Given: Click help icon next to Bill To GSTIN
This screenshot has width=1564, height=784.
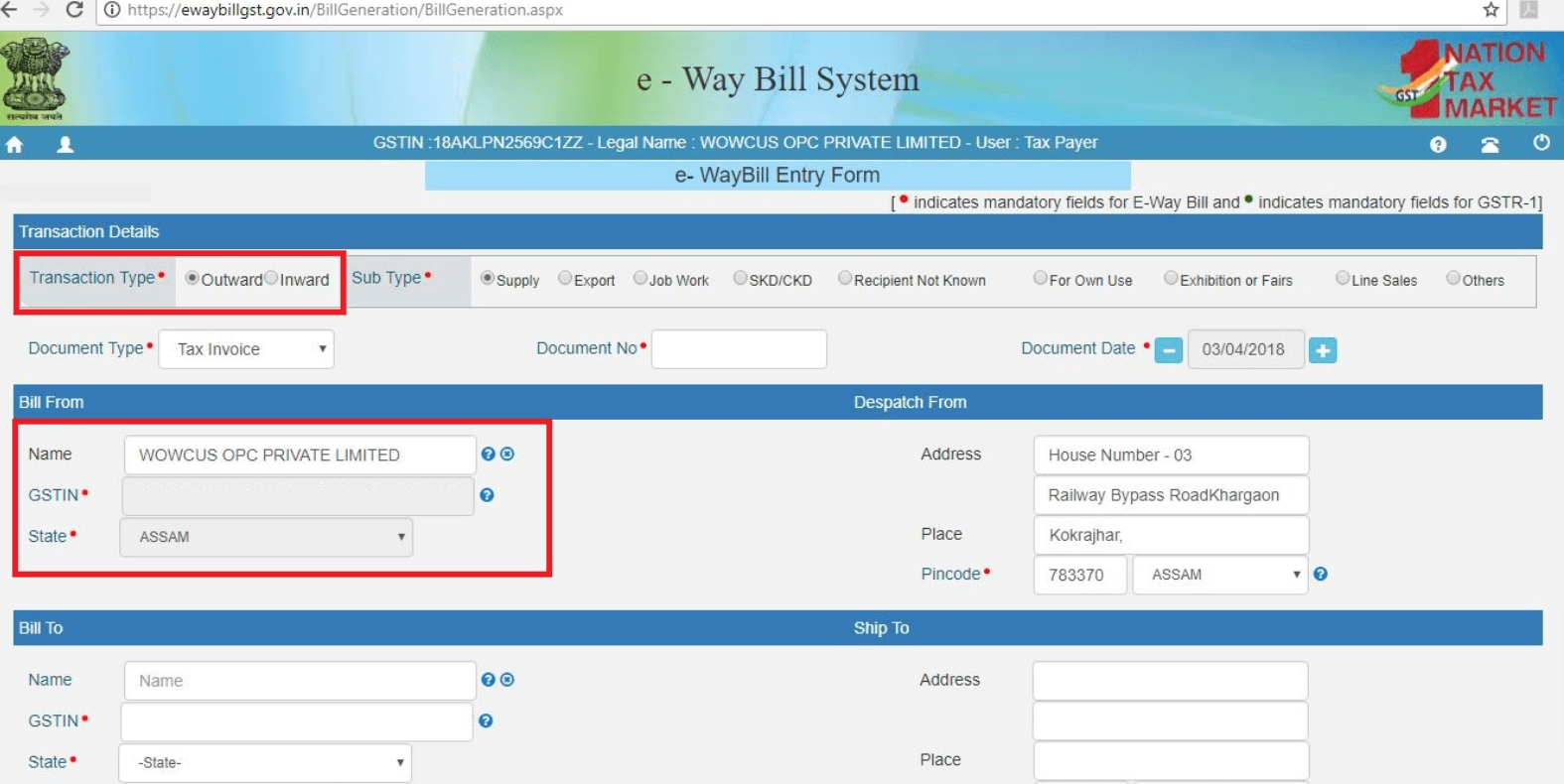Looking at the screenshot, I should (486, 720).
